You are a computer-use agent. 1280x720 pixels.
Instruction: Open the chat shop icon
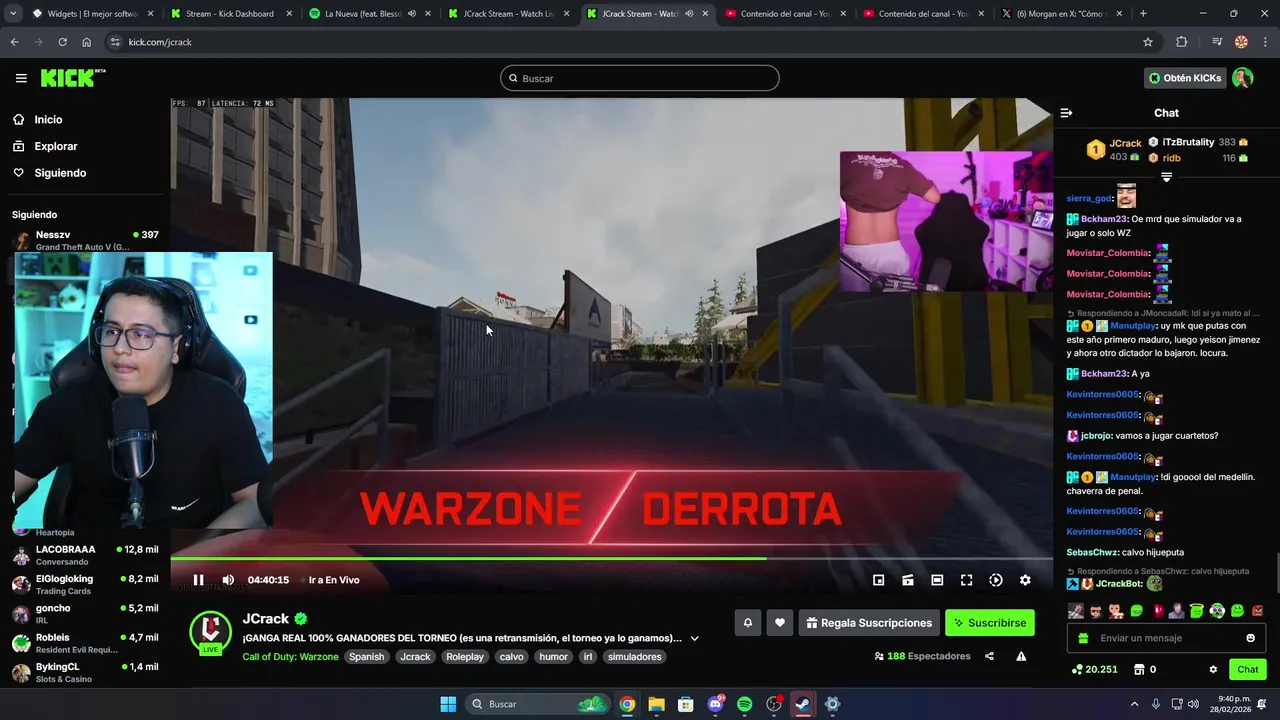click(1138, 670)
